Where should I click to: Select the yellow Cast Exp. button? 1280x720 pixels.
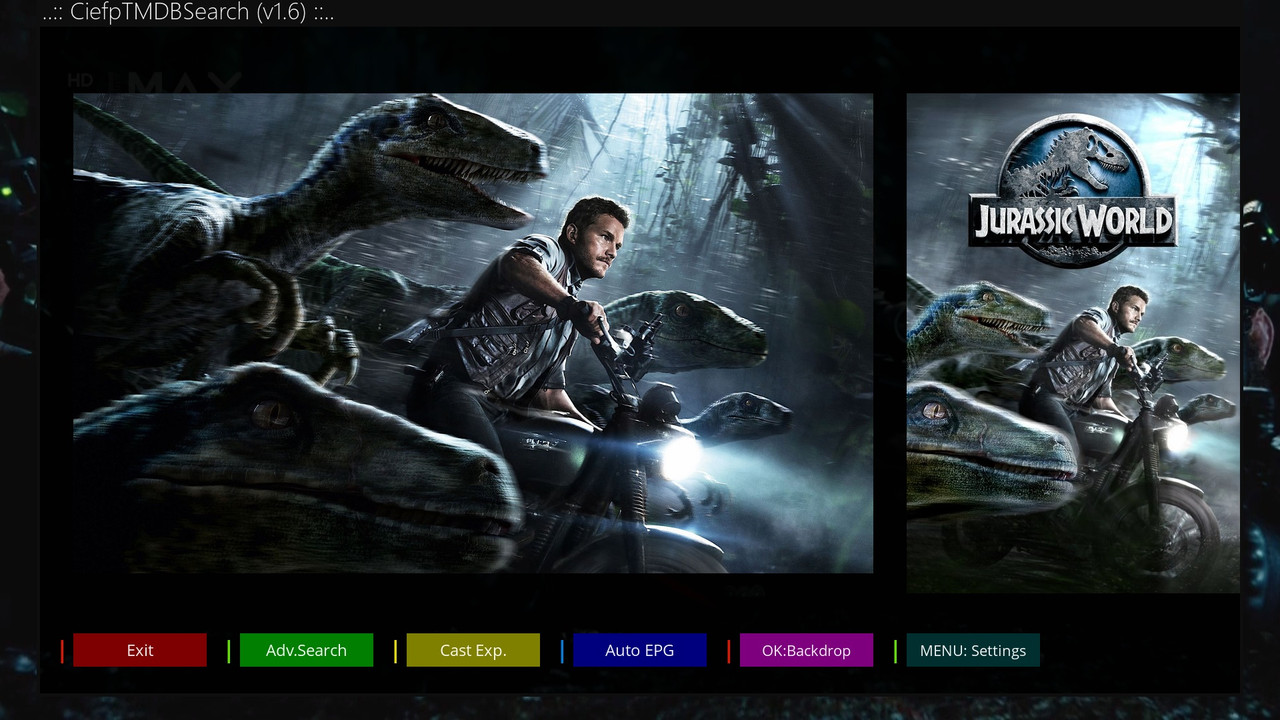pyautogui.click(x=473, y=650)
